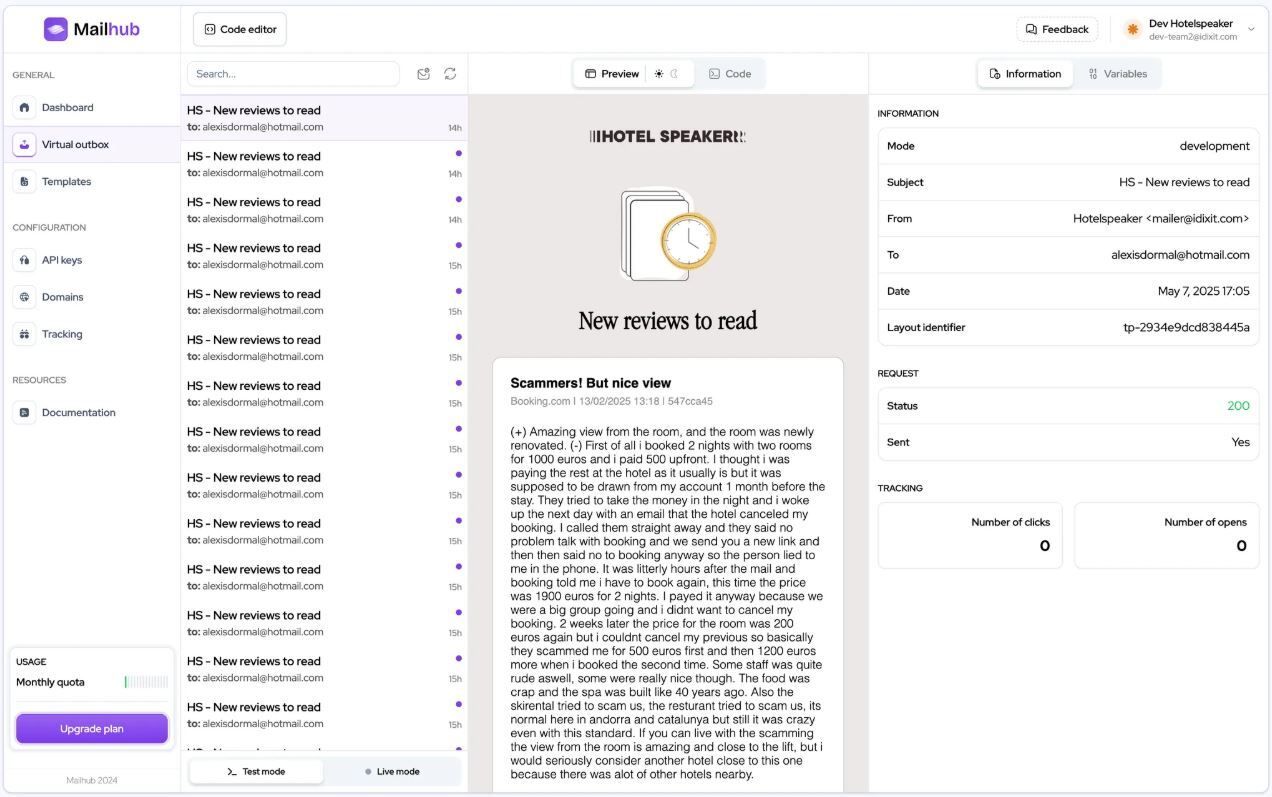The width and height of the screenshot is (1272, 797).
Task: Switch to the Information tab
Action: tap(1025, 74)
